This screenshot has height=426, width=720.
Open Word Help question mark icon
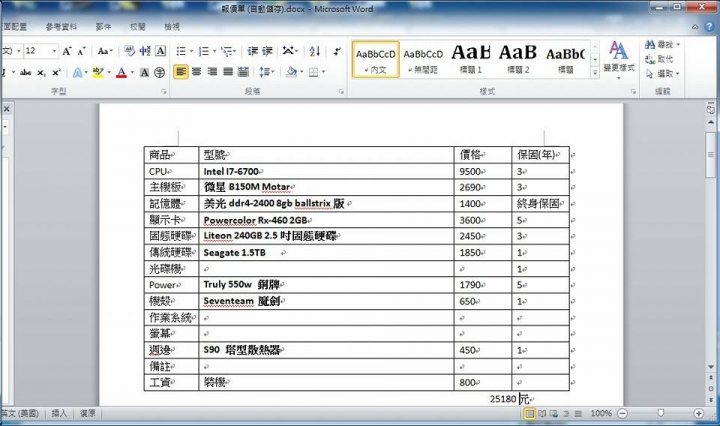tap(709, 27)
